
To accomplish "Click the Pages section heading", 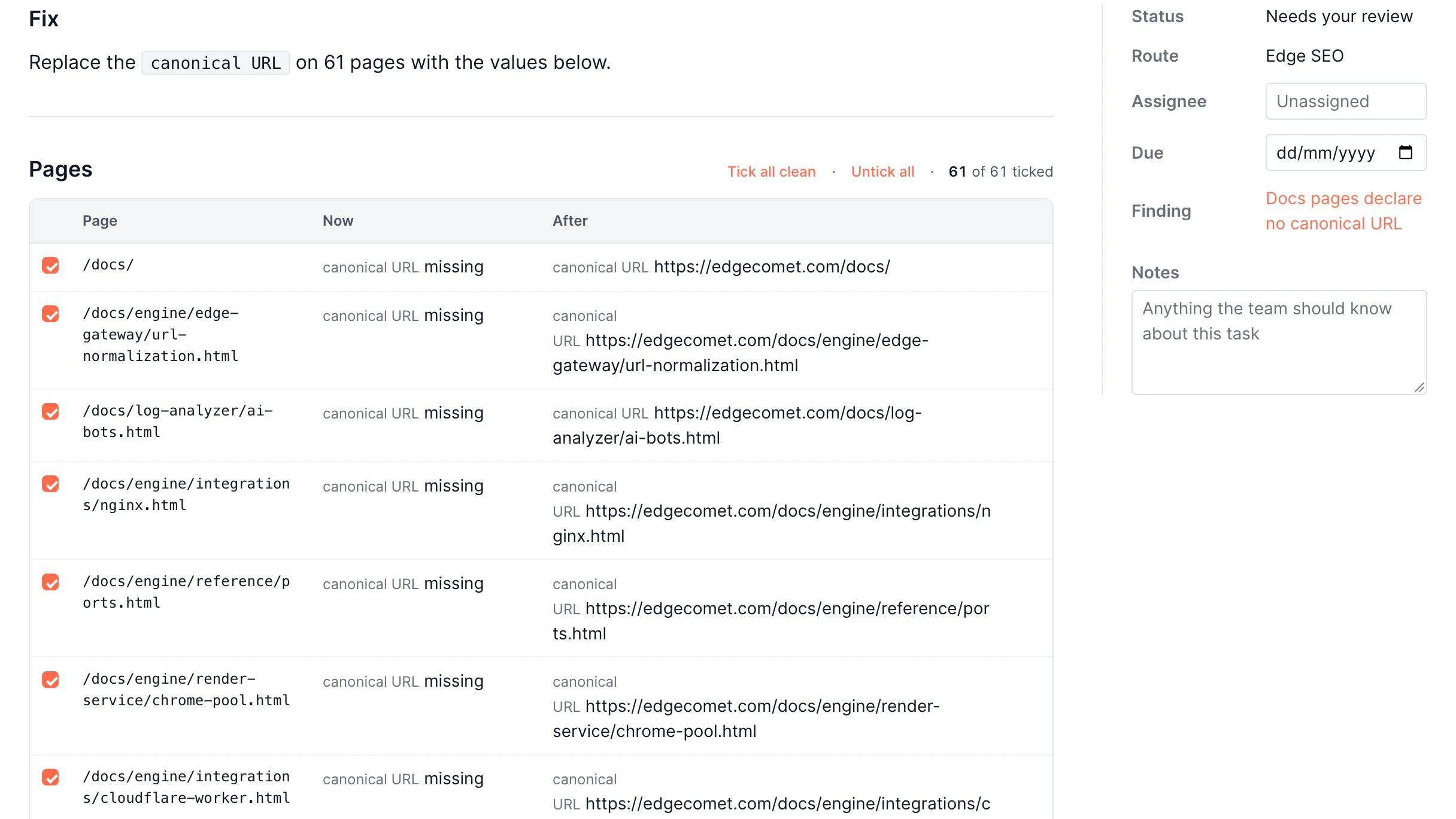I will click(x=60, y=169).
